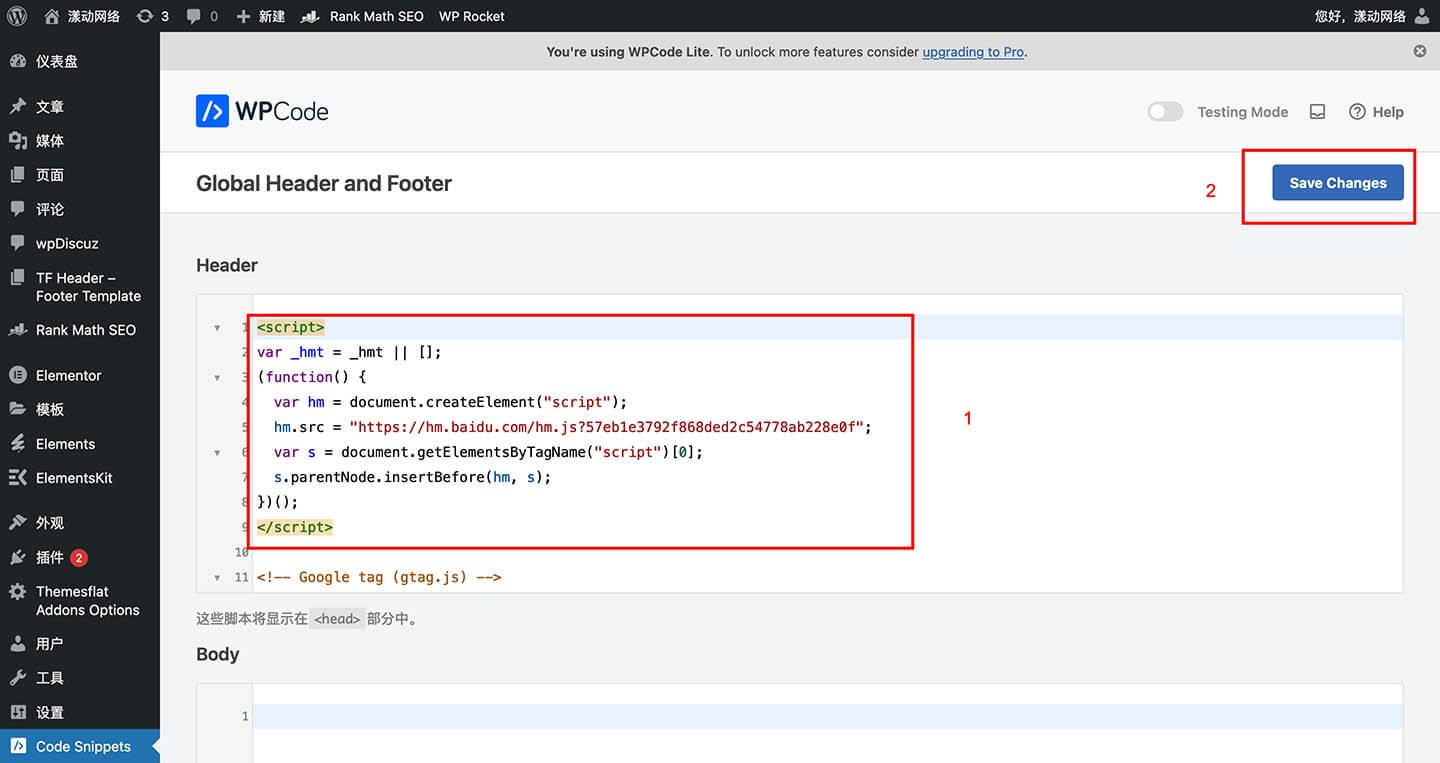The height and width of the screenshot is (763, 1440).
Task: Follow the upgrading to Pro link
Action: tap(973, 52)
